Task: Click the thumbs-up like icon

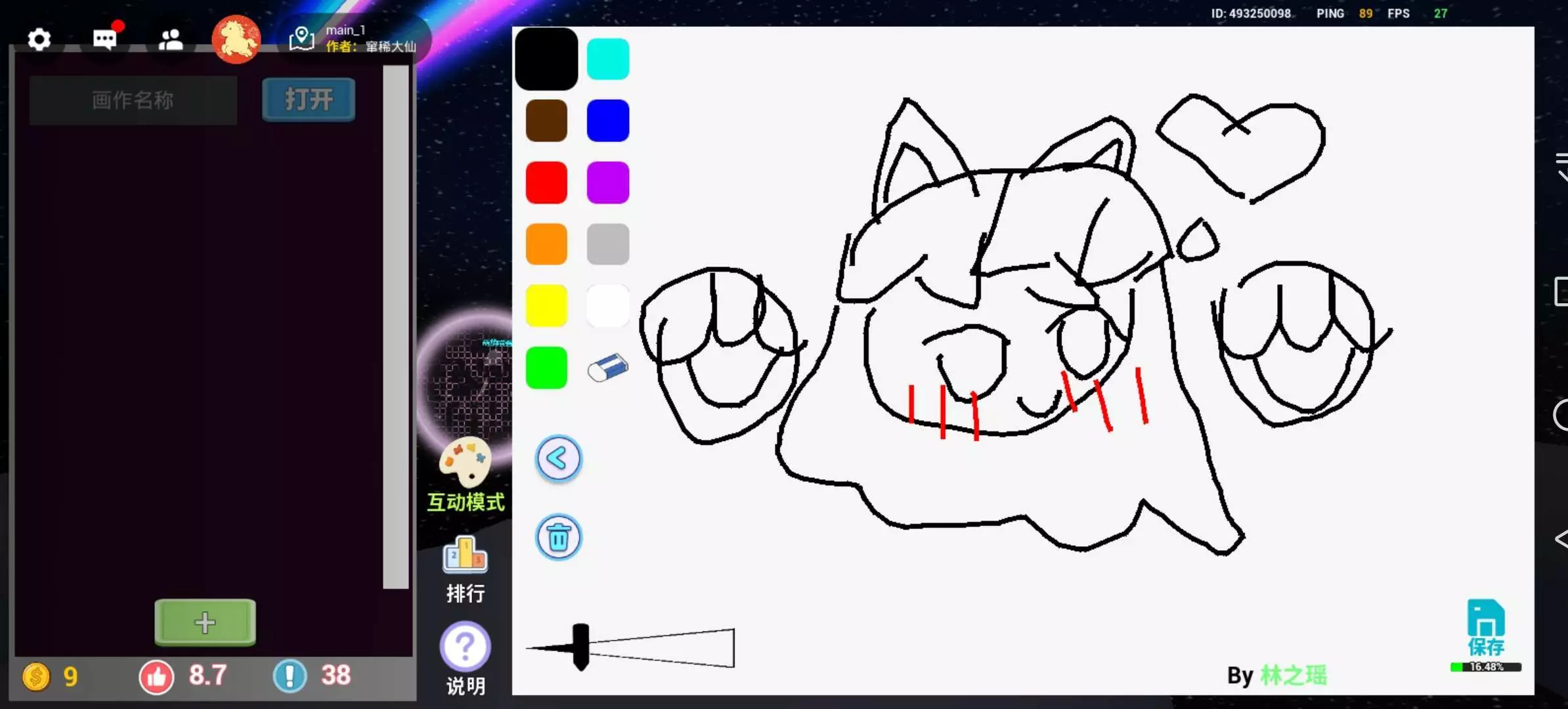Action: (156, 676)
